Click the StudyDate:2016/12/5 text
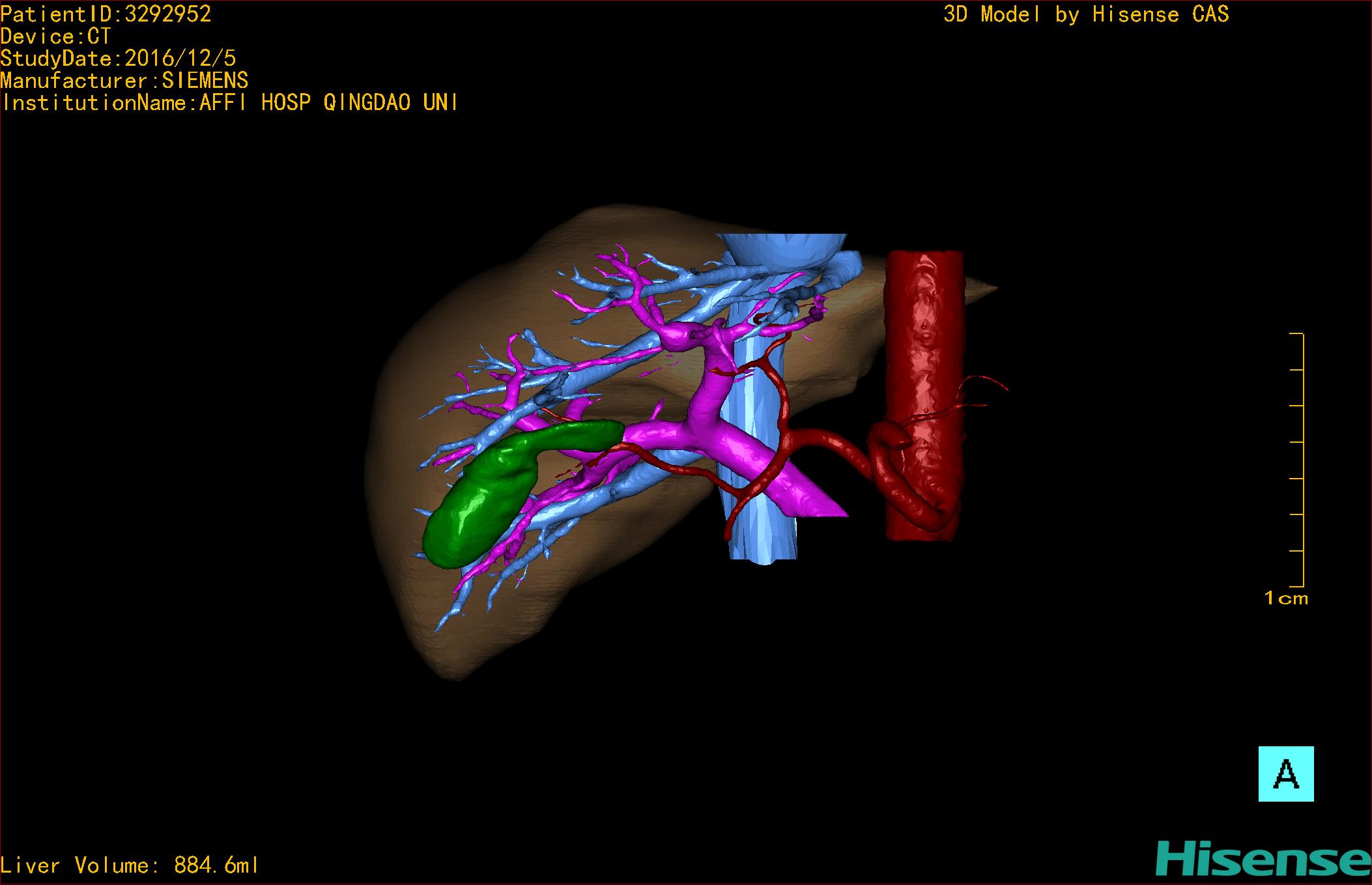Viewport: 1372px width, 885px height. (x=118, y=59)
